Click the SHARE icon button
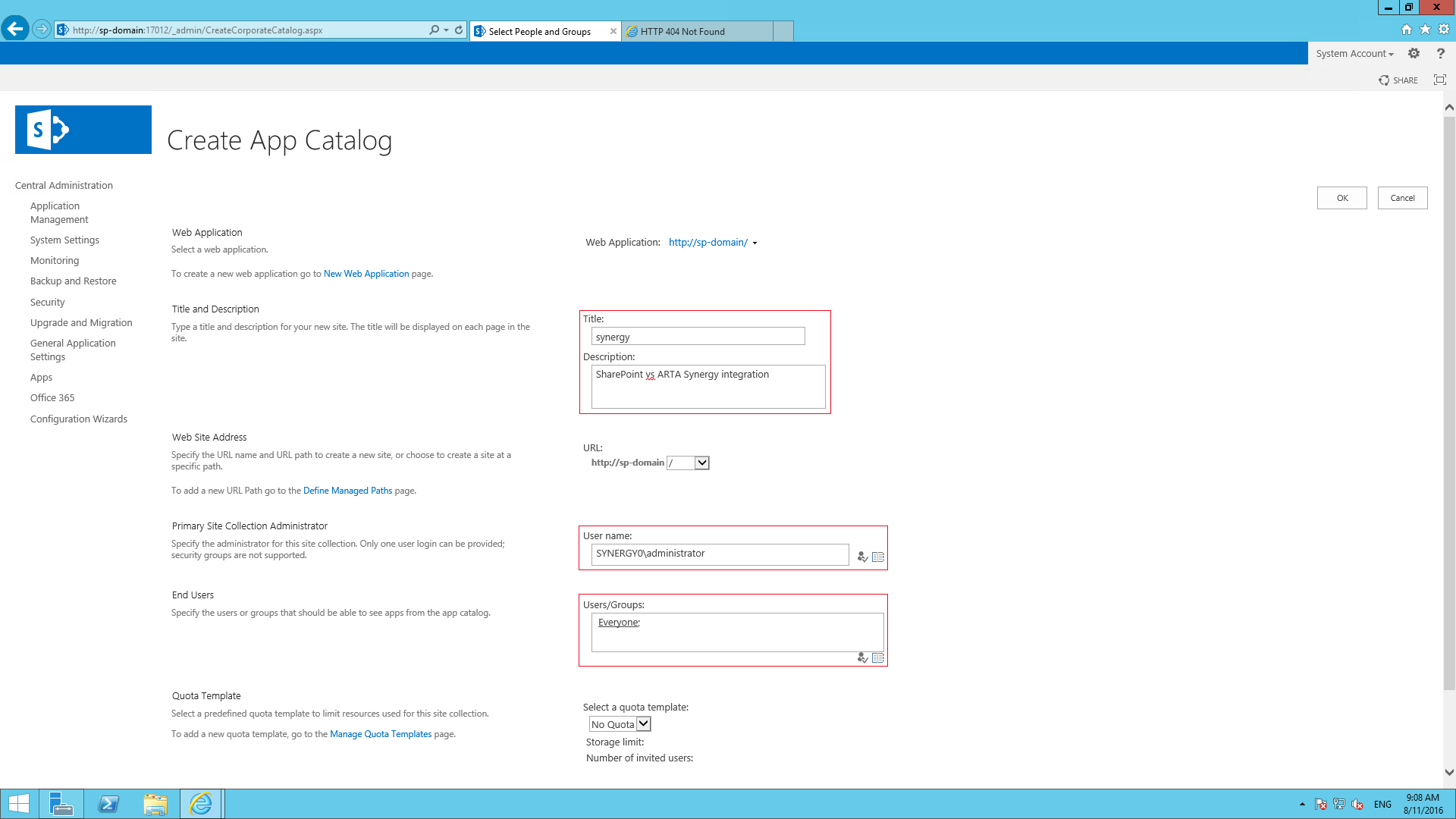The image size is (1456, 819). tap(1398, 80)
